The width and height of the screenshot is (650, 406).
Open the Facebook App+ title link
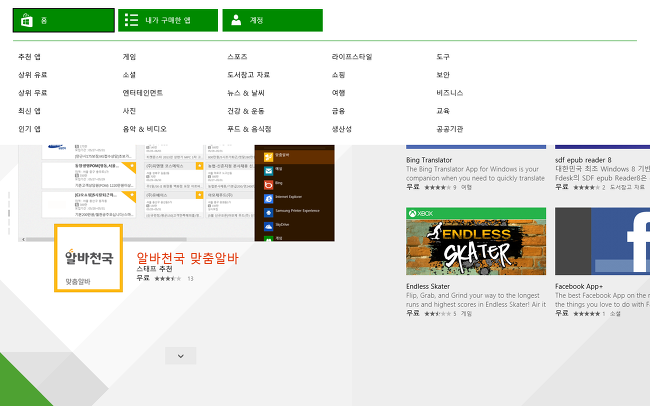click(579, 286)
